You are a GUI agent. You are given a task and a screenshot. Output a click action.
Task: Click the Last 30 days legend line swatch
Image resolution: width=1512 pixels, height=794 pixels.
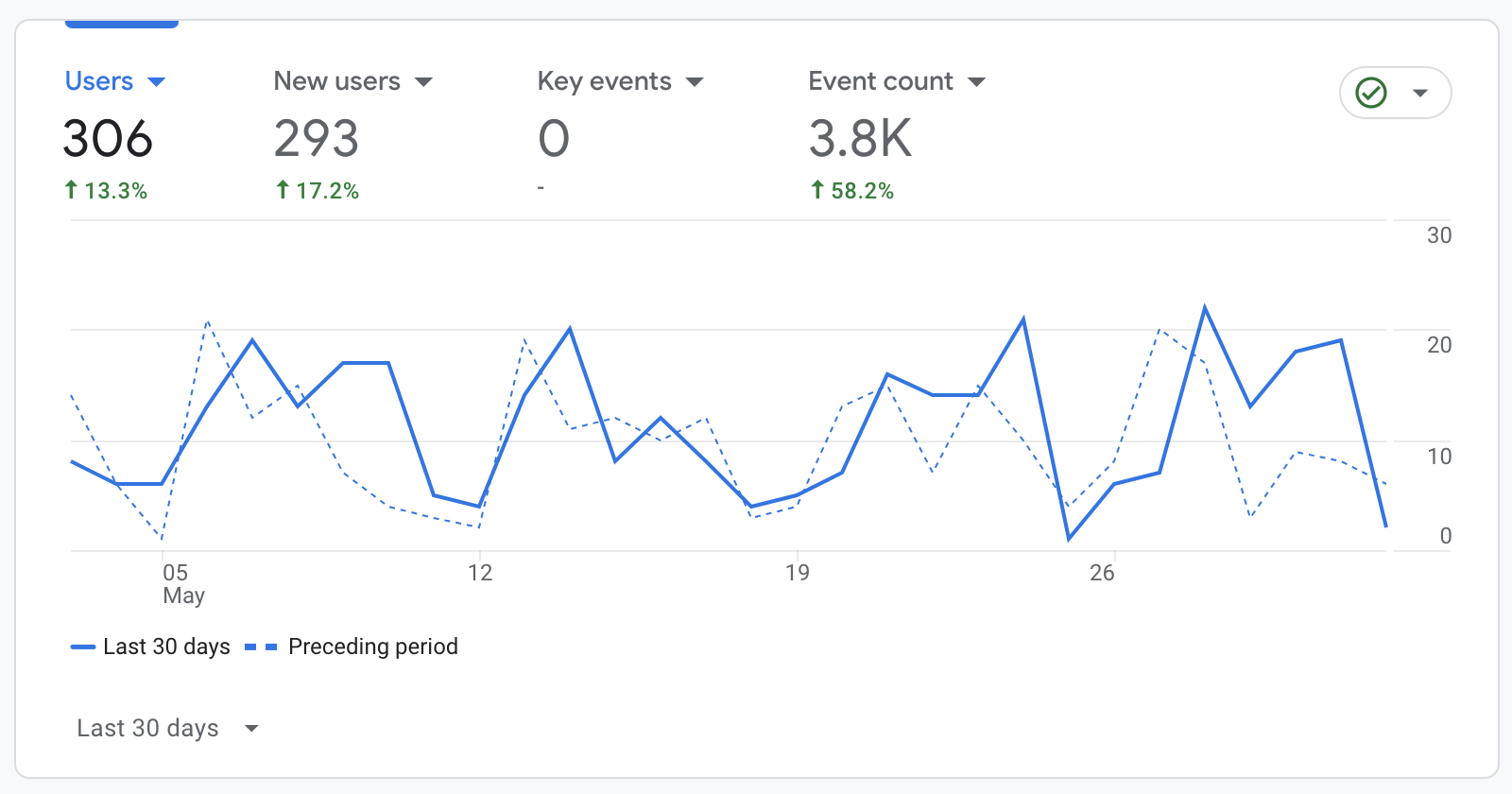pyautogui.click(x=83, y=647)
